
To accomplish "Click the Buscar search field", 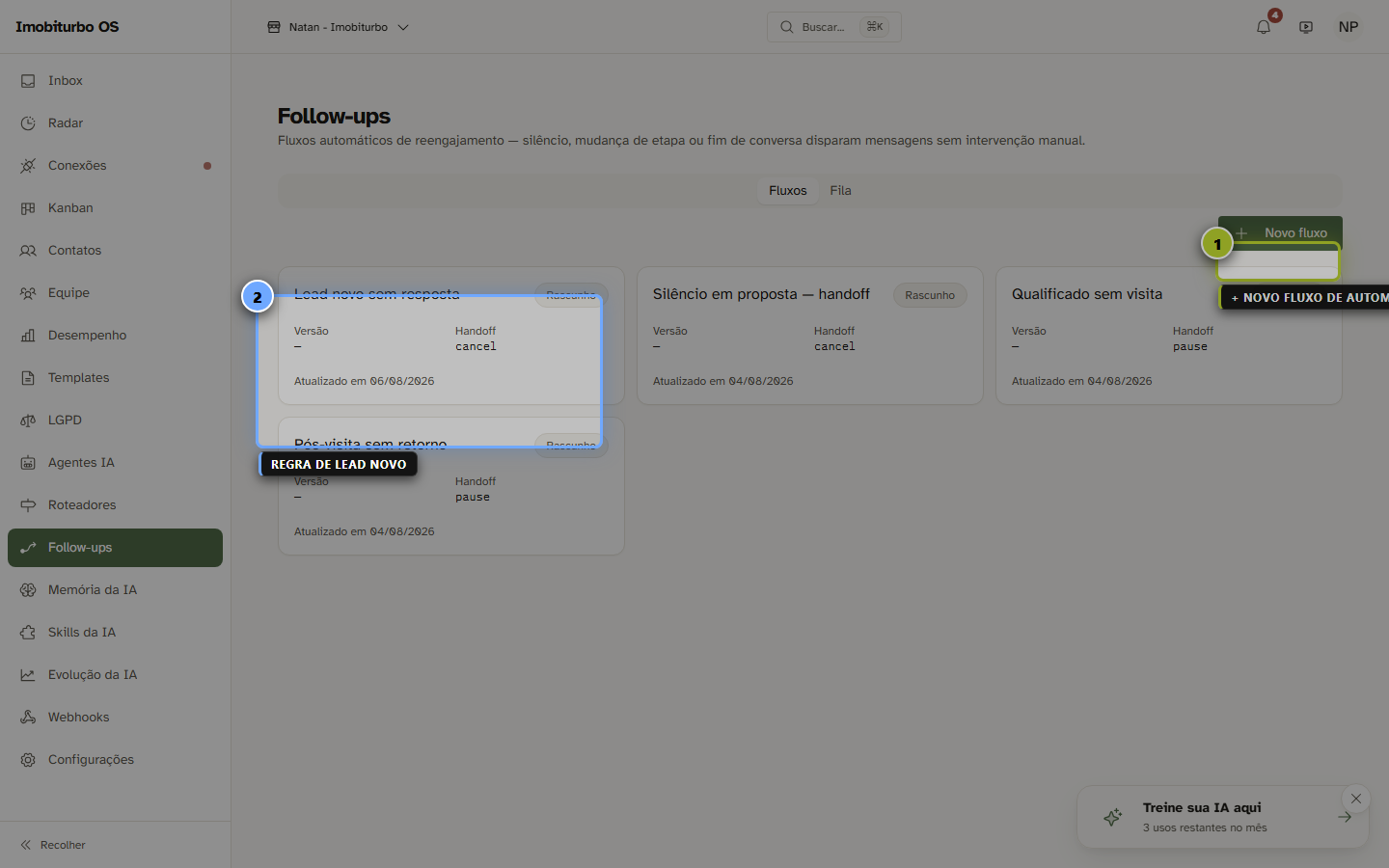I will [x=834, y=27].
